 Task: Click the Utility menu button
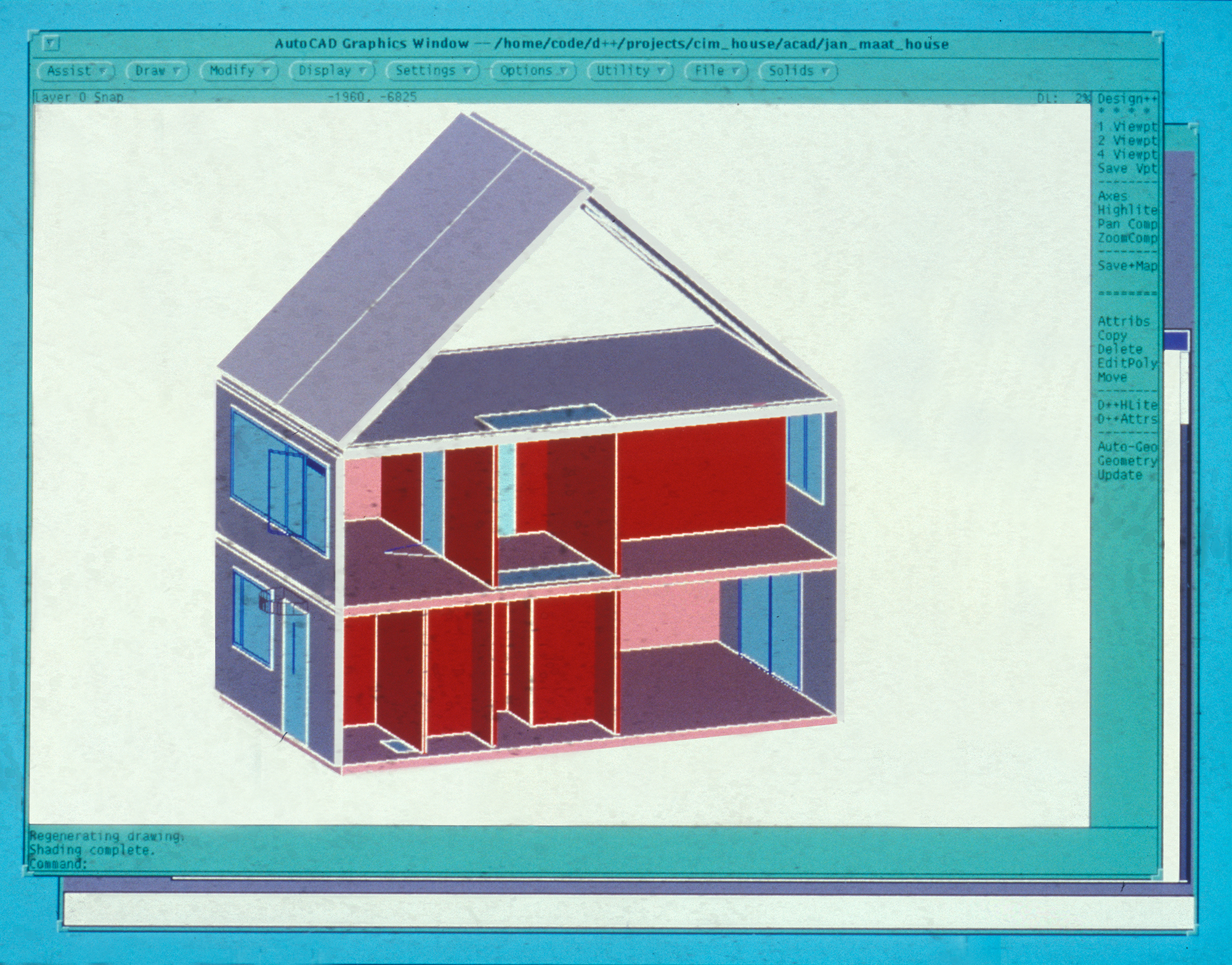(630, 71)
